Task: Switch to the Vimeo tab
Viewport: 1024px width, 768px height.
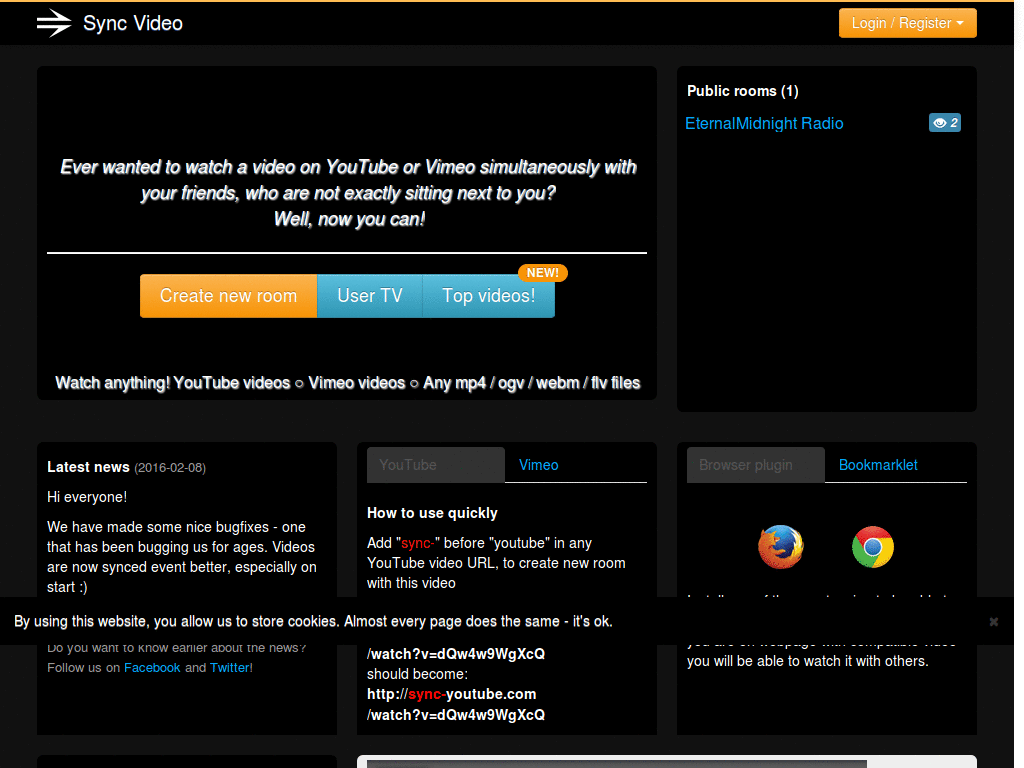Action: [x=539, y=465]
